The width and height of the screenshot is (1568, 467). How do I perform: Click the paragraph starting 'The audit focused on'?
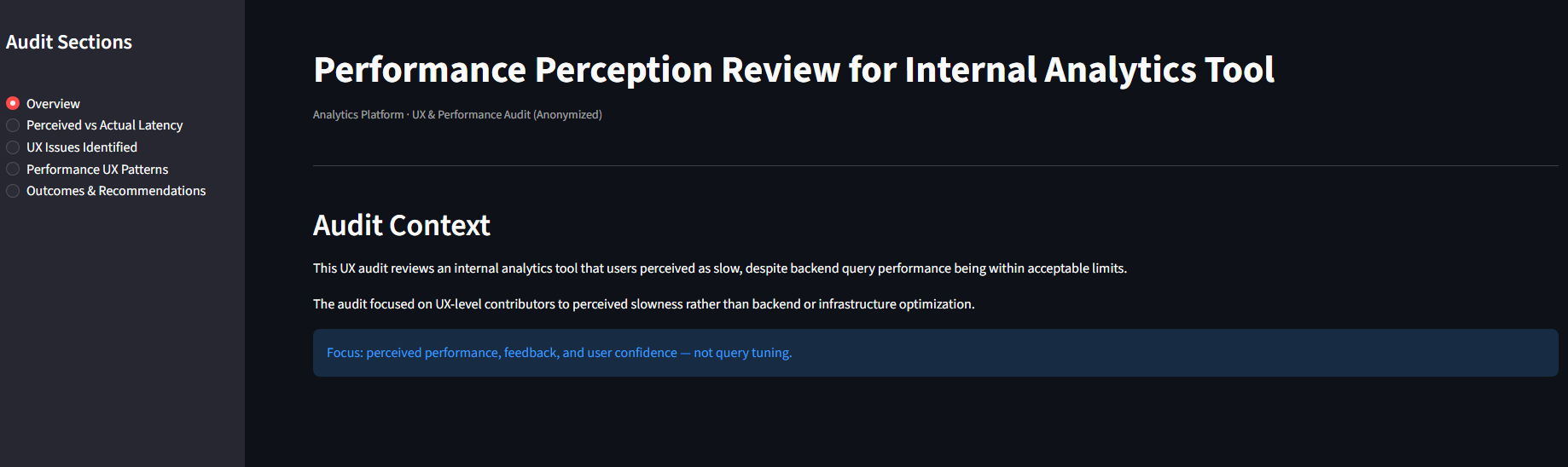coord(643,304)
